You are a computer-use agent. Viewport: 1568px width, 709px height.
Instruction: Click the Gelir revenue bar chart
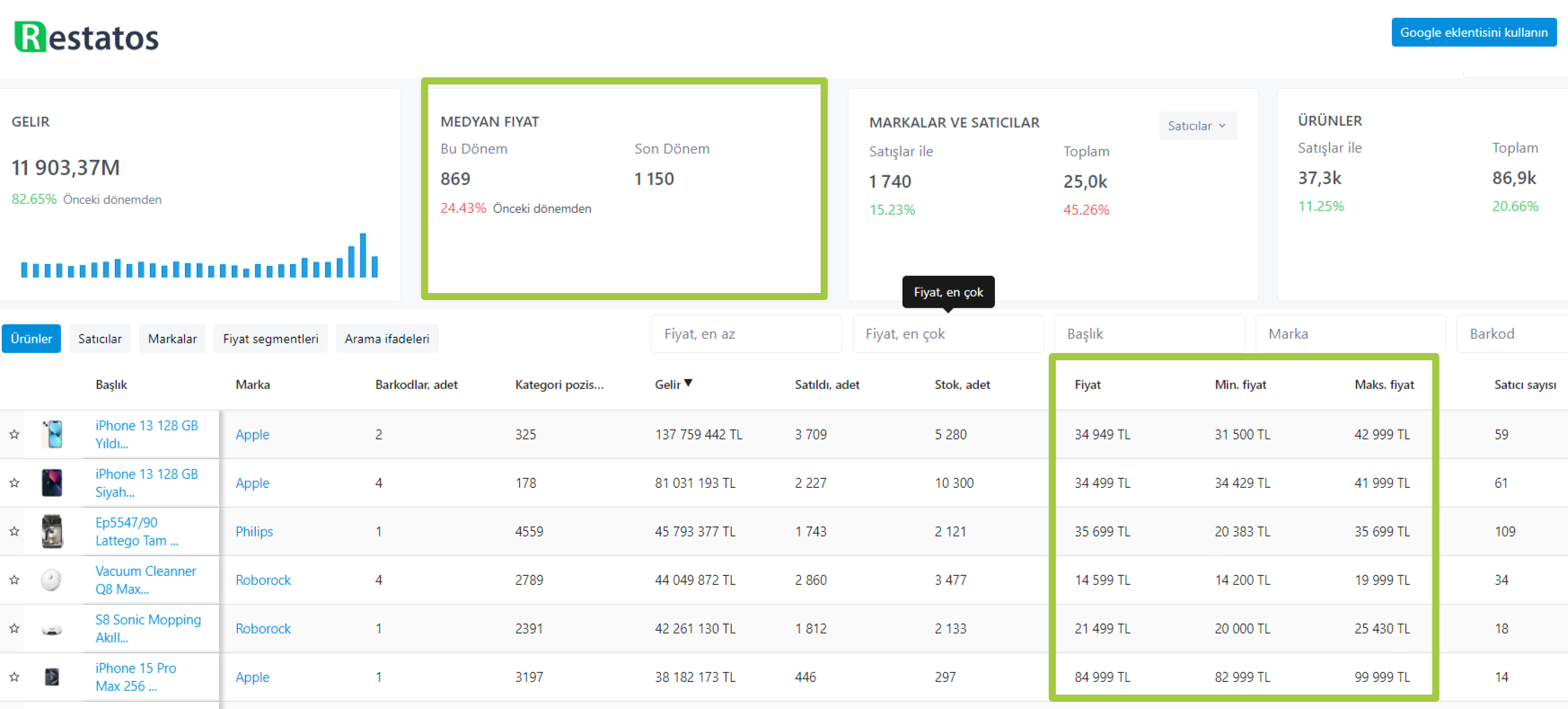coord(199,255)
